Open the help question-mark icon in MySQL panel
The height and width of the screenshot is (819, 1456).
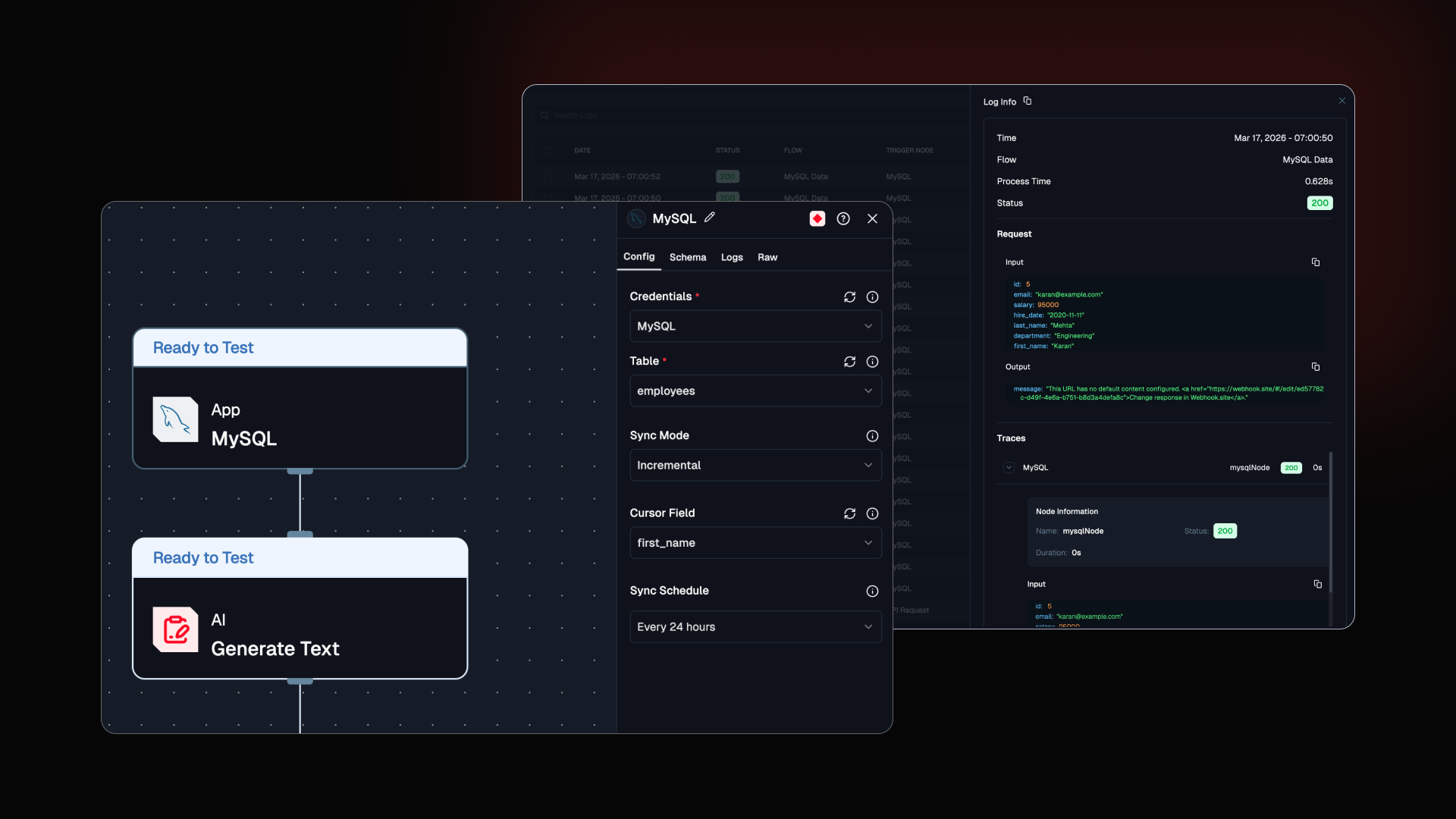point(843,218)
